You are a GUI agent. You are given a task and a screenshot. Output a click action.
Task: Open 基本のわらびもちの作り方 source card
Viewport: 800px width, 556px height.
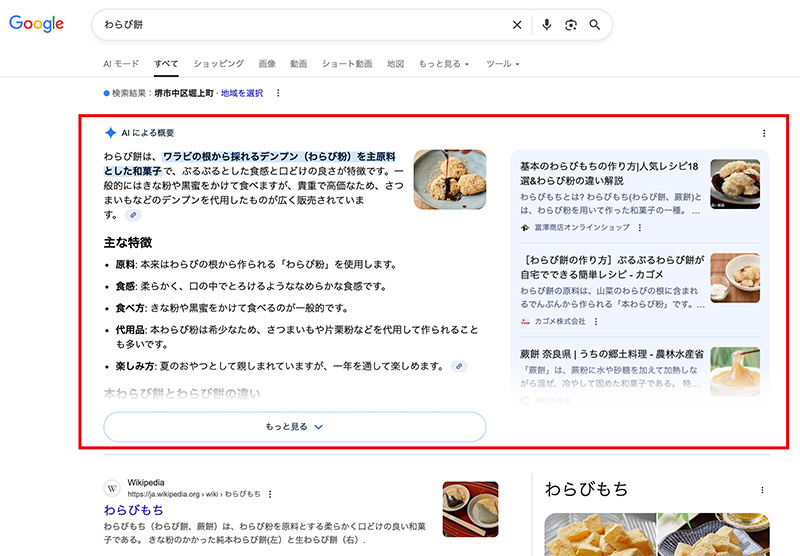pos(640,196)
